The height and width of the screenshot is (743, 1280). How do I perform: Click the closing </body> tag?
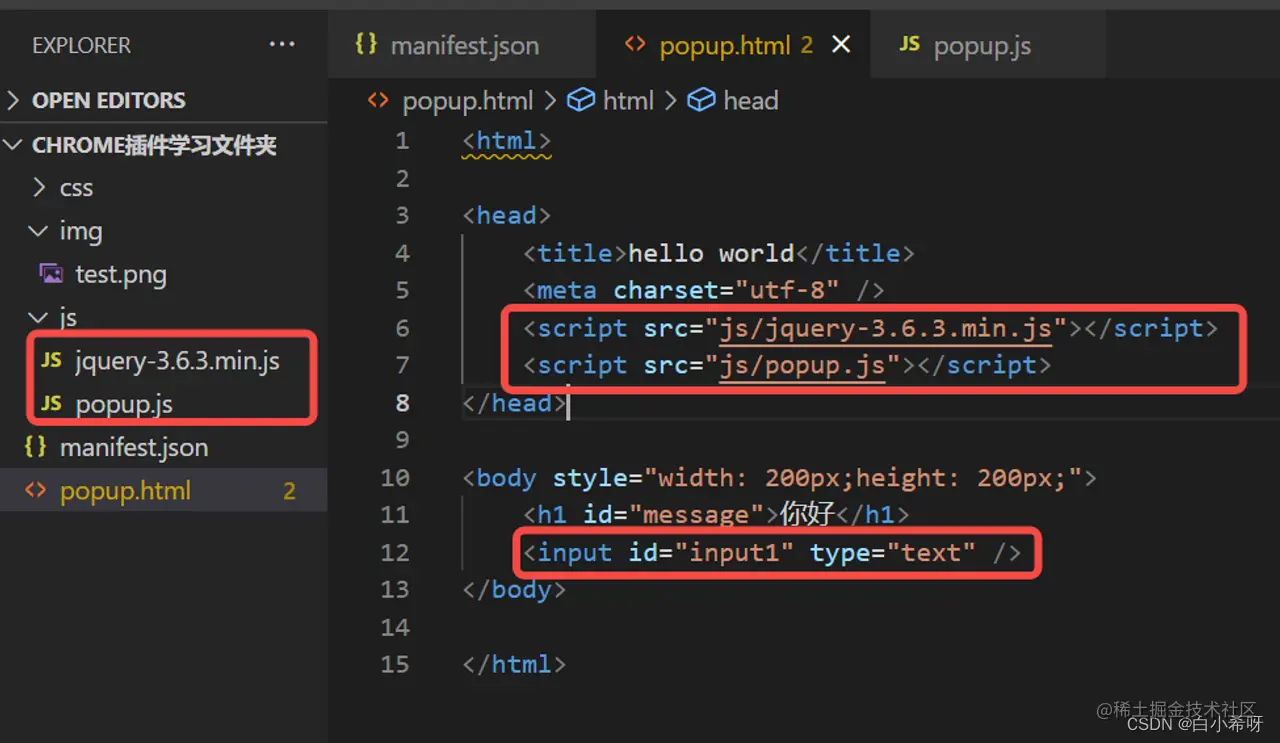[515, 590]
